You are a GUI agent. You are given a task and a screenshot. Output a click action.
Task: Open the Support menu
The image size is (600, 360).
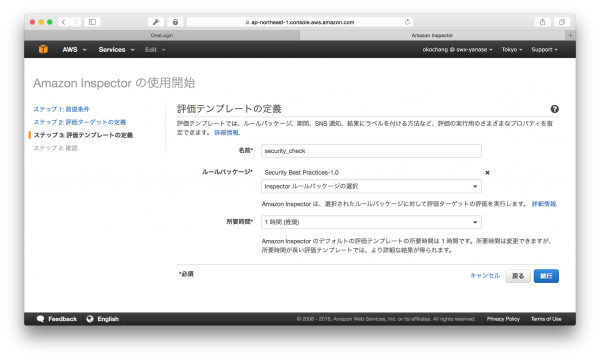544,50
